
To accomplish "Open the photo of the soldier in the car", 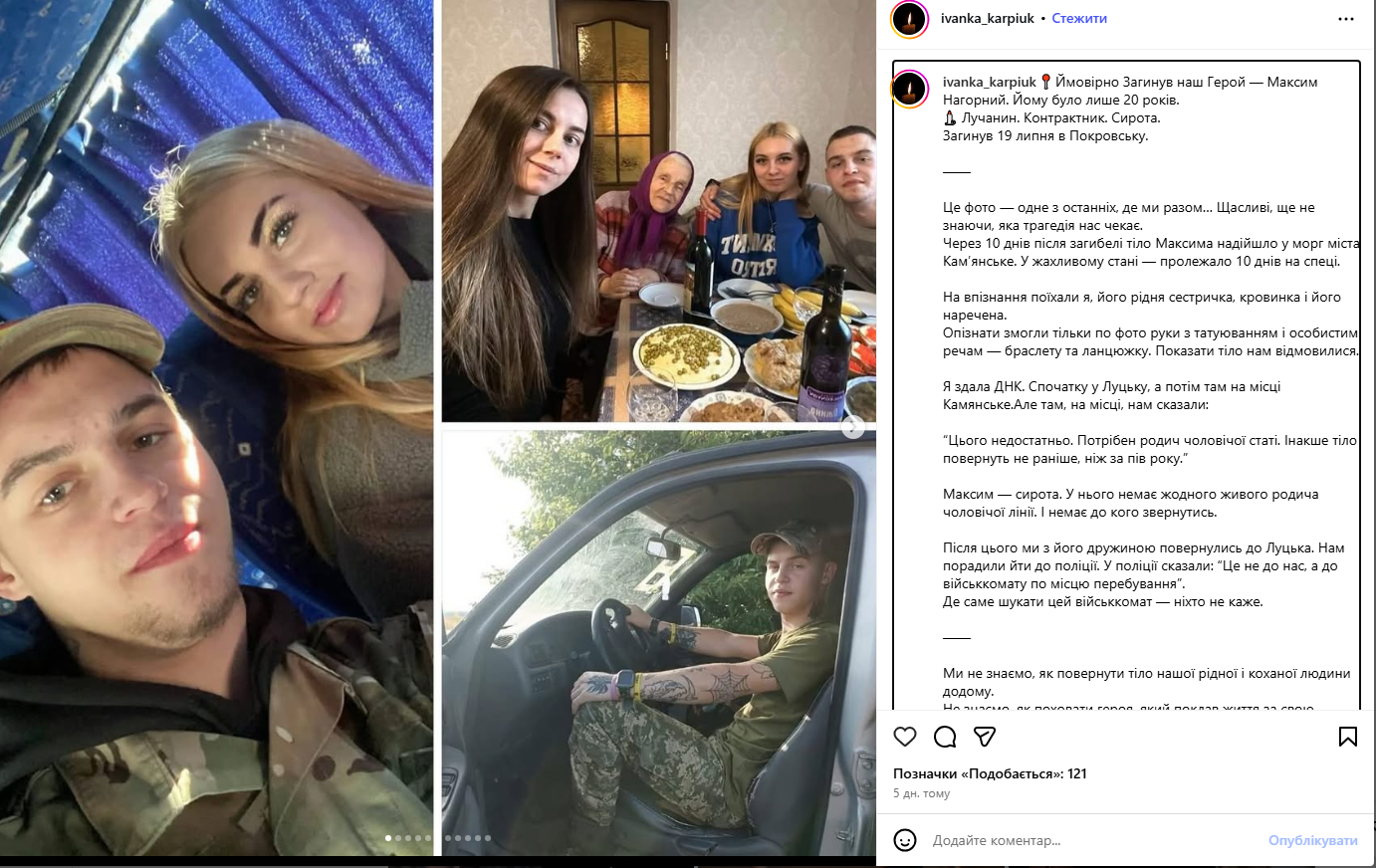I will coord(659,644).
